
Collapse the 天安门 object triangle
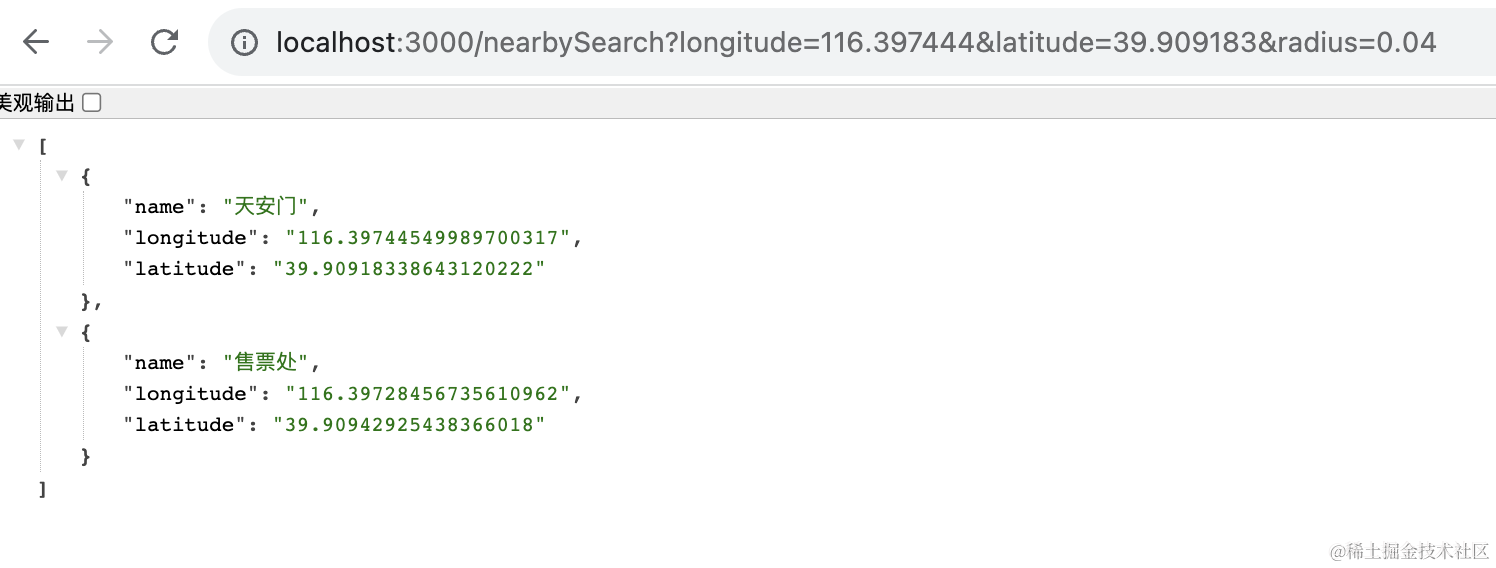[62, 176]
